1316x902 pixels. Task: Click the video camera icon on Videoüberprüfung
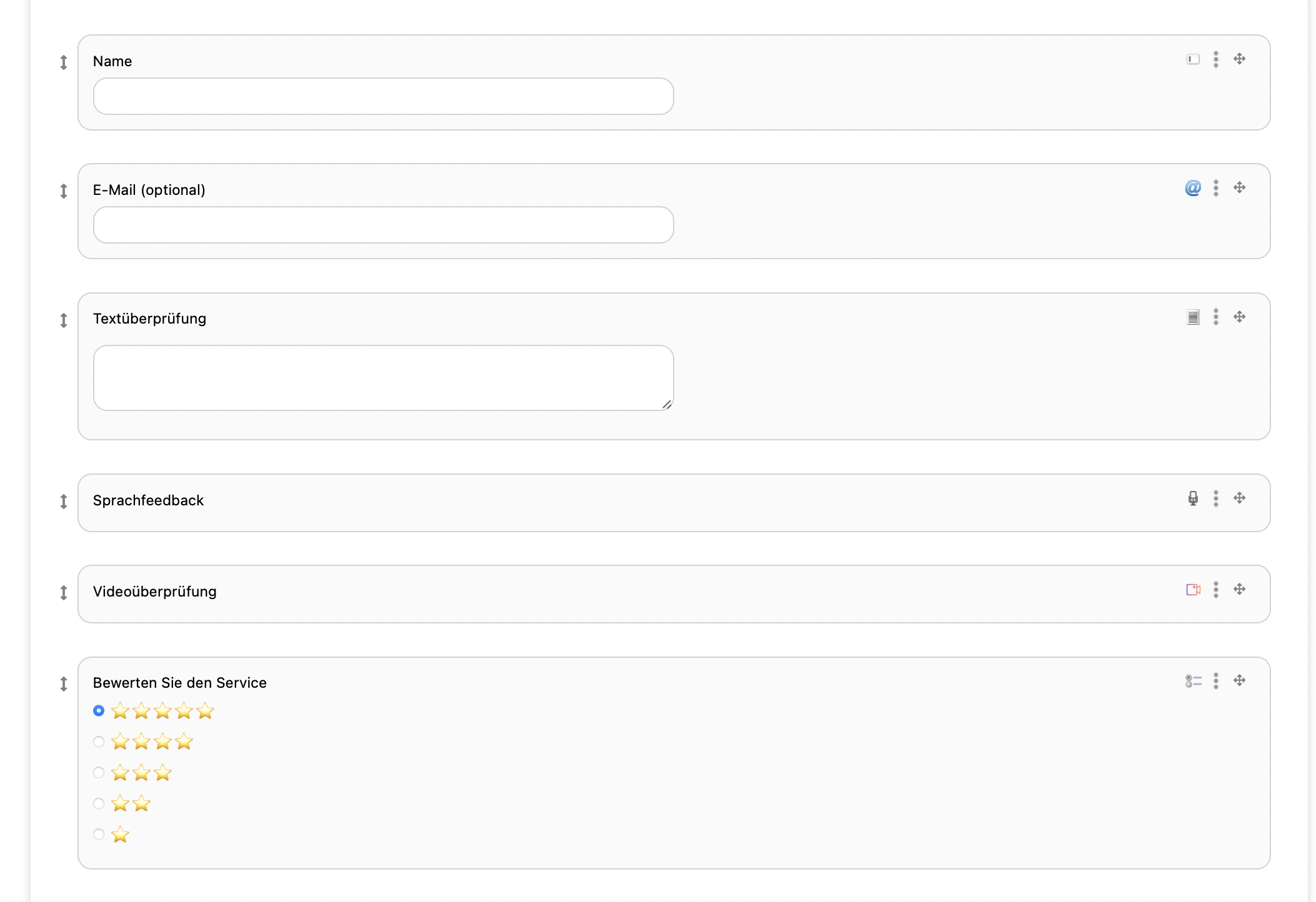point(1193,590)
